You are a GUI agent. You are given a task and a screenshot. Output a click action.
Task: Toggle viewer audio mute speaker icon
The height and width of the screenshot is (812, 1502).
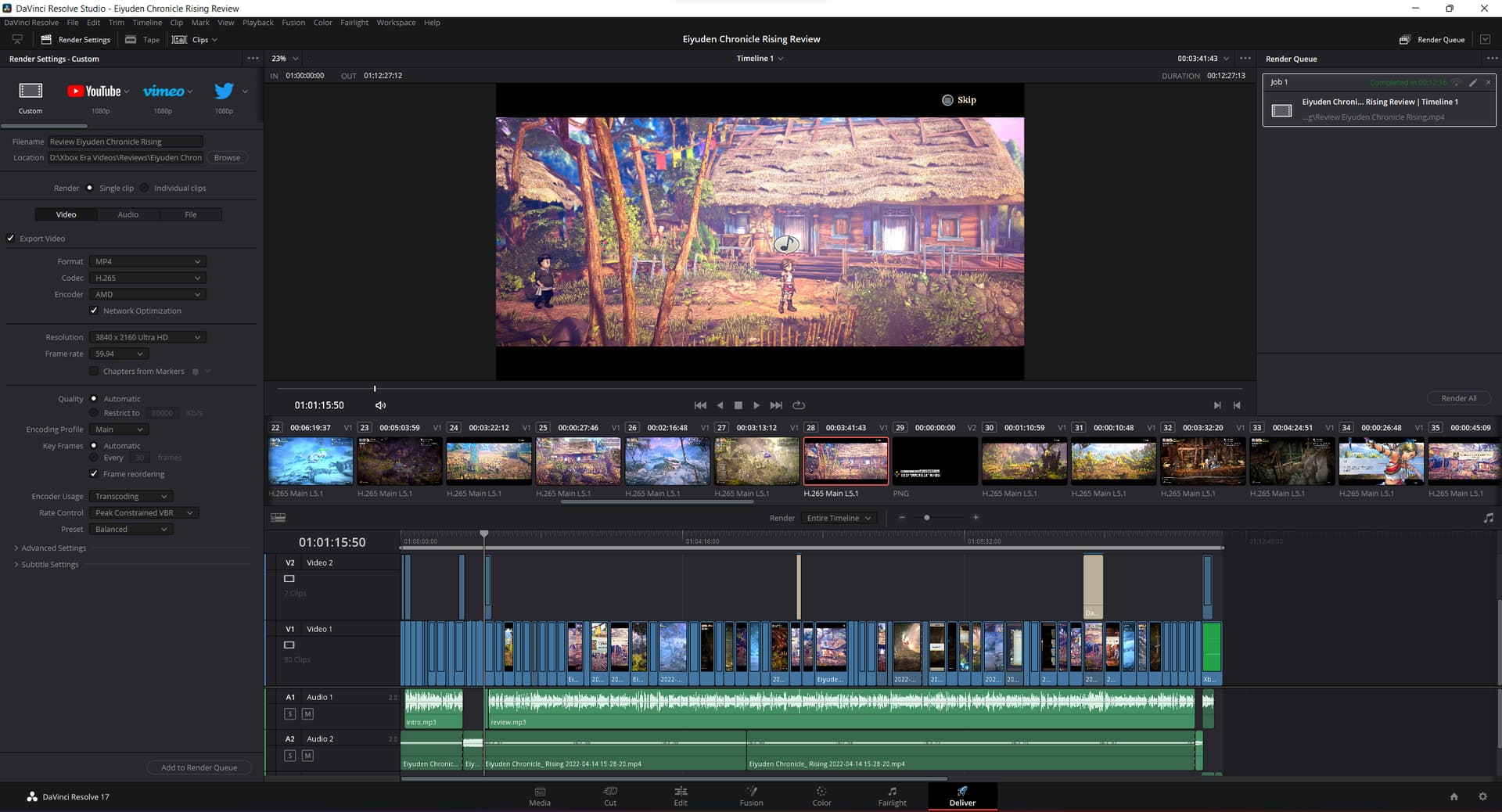(x=380, y=405)
